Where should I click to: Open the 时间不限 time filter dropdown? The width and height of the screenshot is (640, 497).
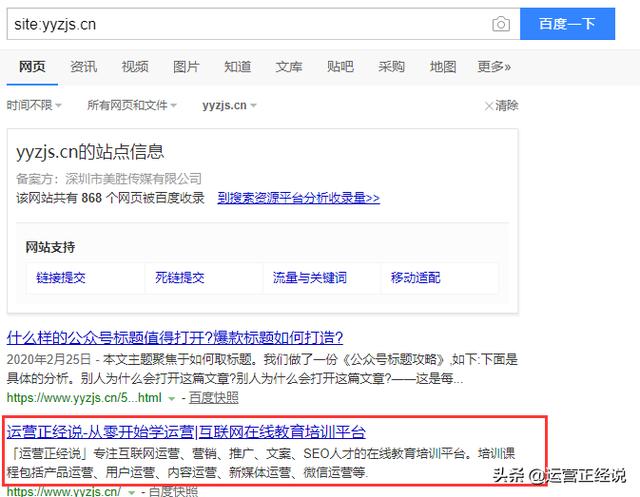click(34, 105)
